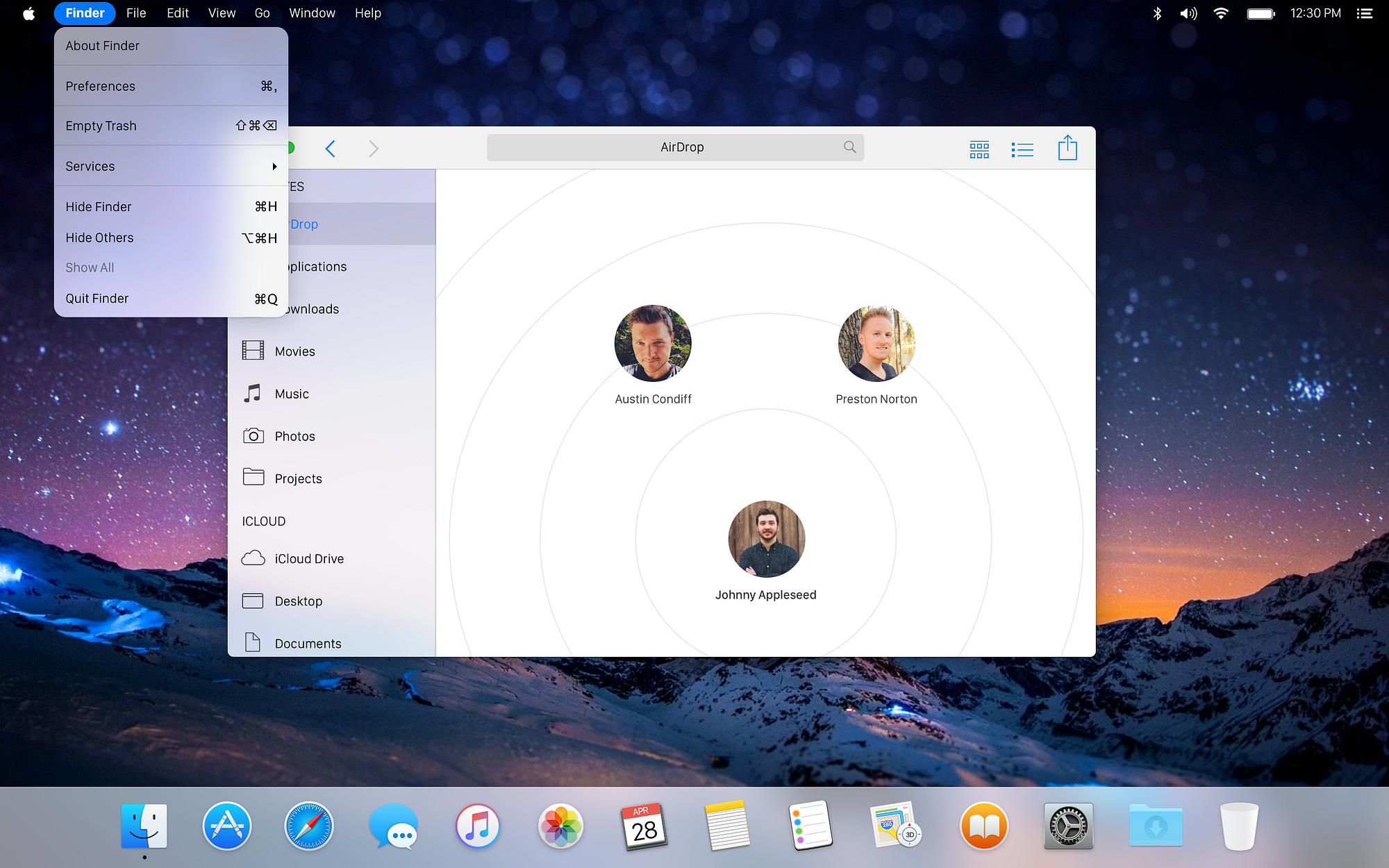Screen dimensions: 1389x868
Task: Choose Empty Trash from Finder menu
Action: tap(101, 126)
